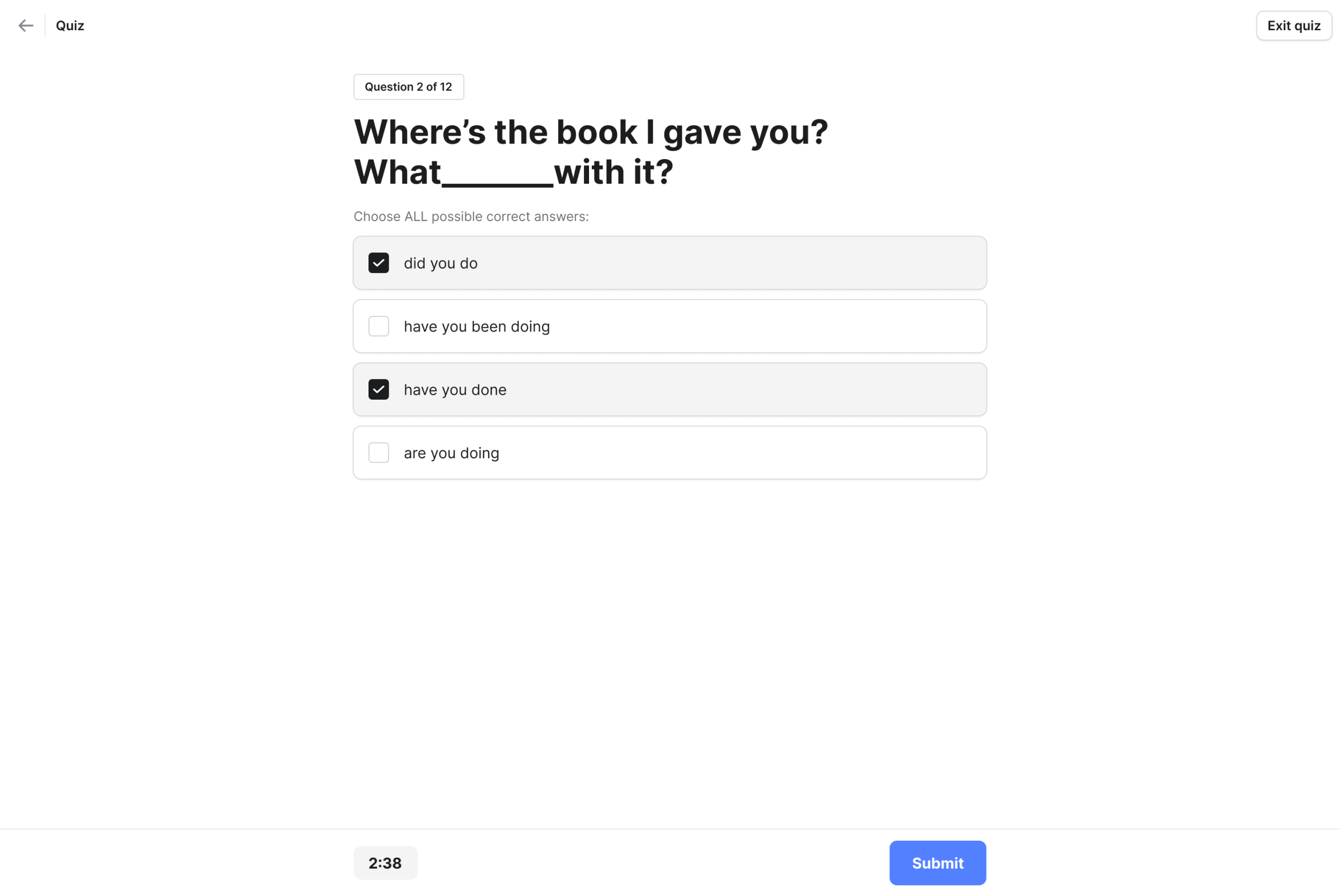Viewport: 1340px width, 896px height.
Task: Click the back arrow icon
Action: tap(26, 26)
